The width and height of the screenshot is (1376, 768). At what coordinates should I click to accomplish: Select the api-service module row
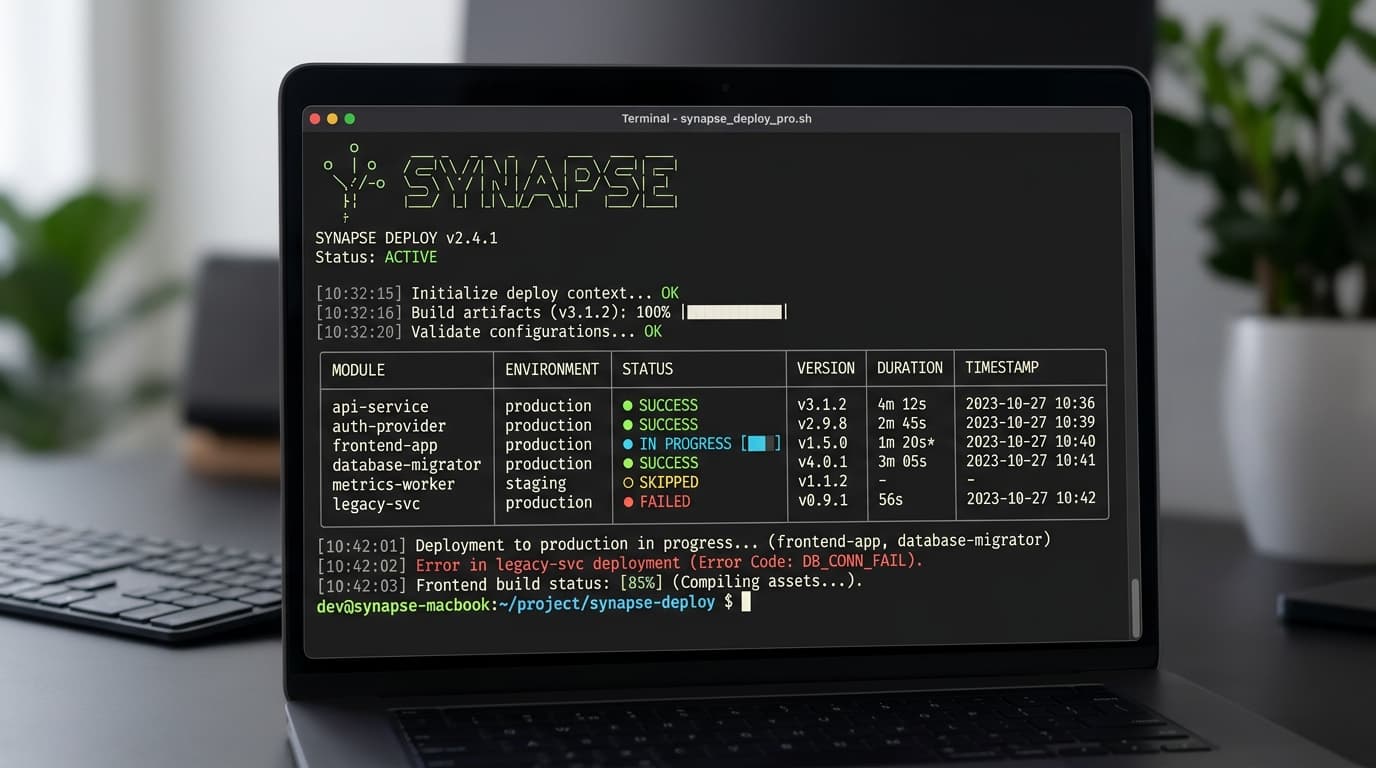[713, 405]
